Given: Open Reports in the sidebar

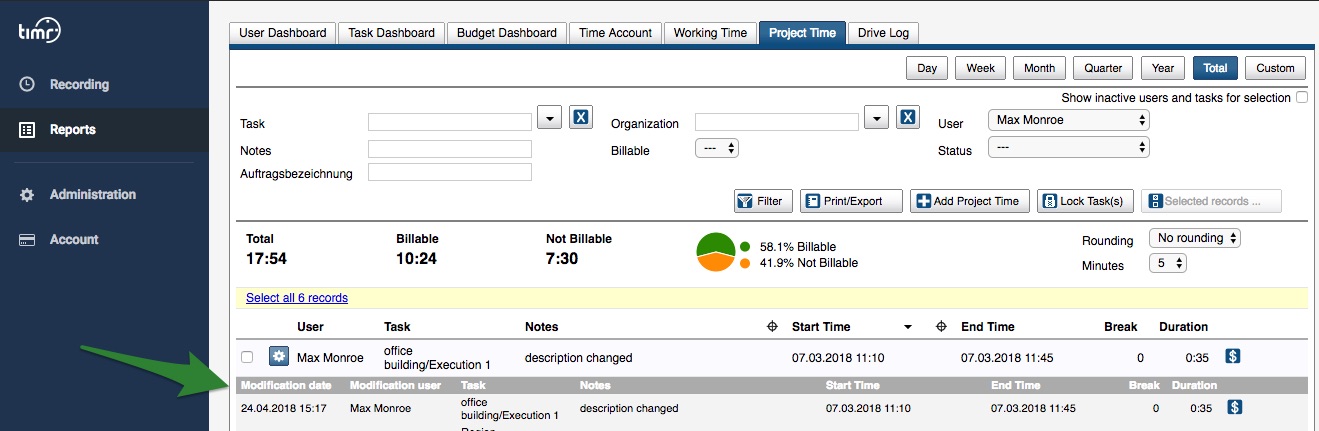Looking at the screenshot, I should 73,130.
